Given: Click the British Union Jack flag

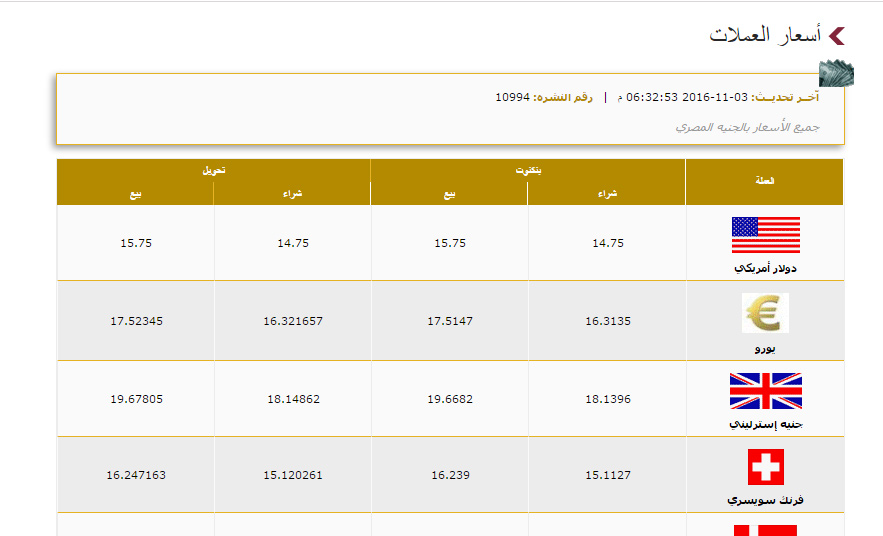Looking at the screenshot, I should point(765,392).
